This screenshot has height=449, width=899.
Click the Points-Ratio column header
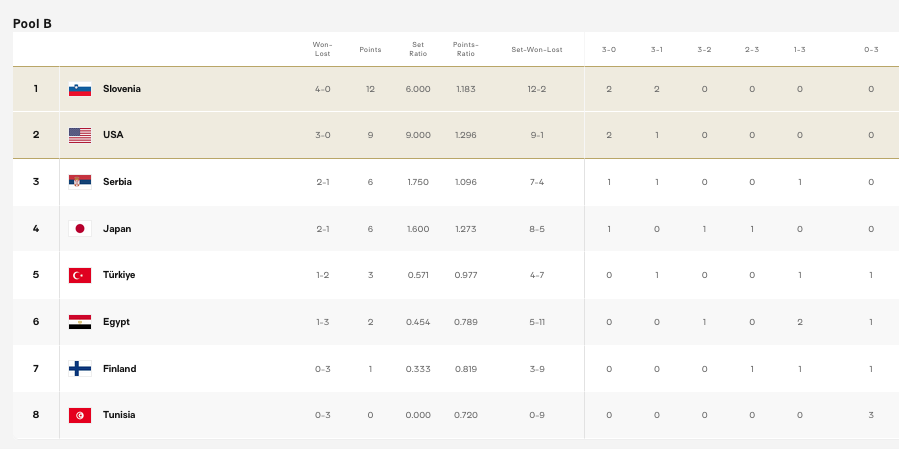point(465,48)
